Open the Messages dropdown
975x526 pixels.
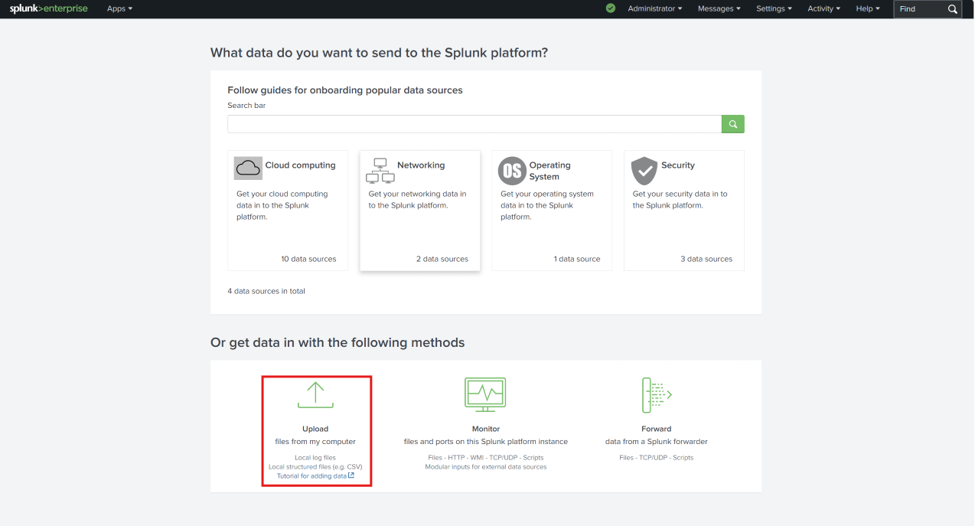pyautogui.click(x=719, y=9)
